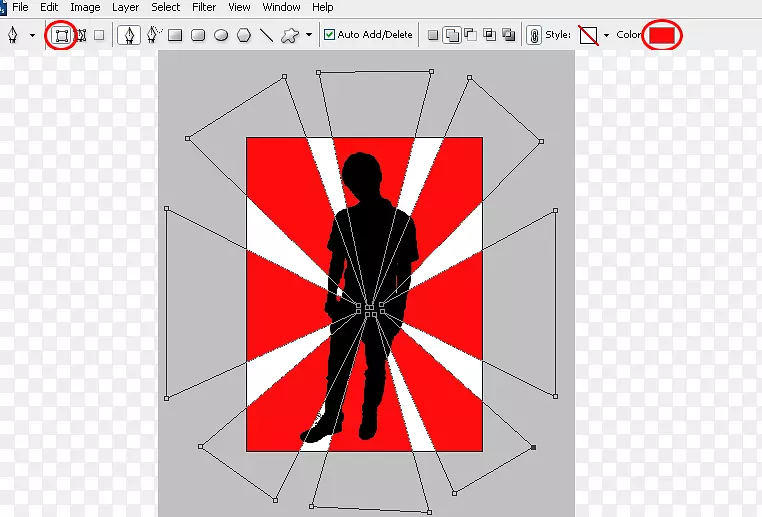Select the Fill pixels mode icon
The width and height of the screenshot is (762, 517).
click(99, 35)
